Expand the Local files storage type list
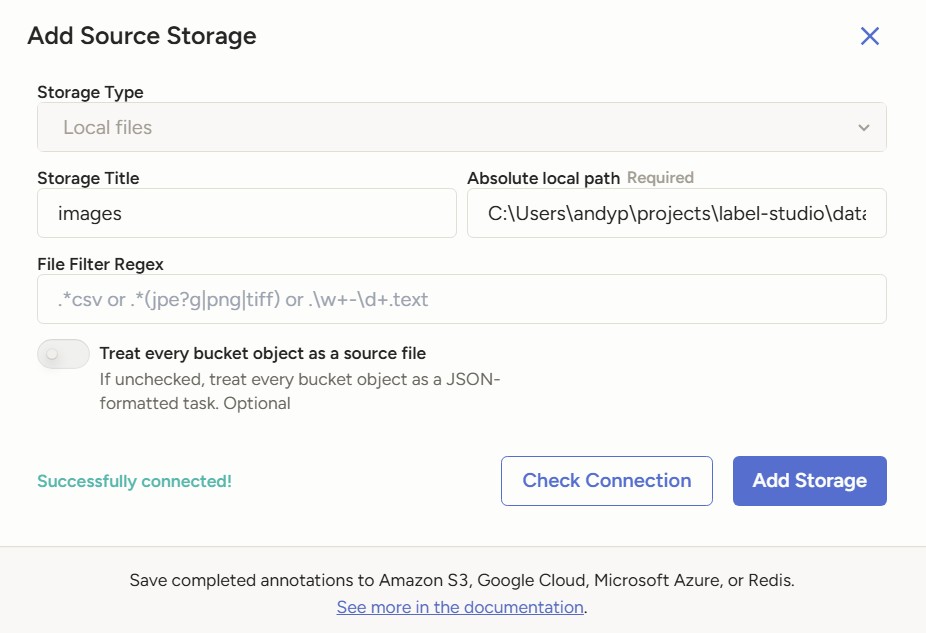Viewport: 926px width, 633px height. (462, 127)
